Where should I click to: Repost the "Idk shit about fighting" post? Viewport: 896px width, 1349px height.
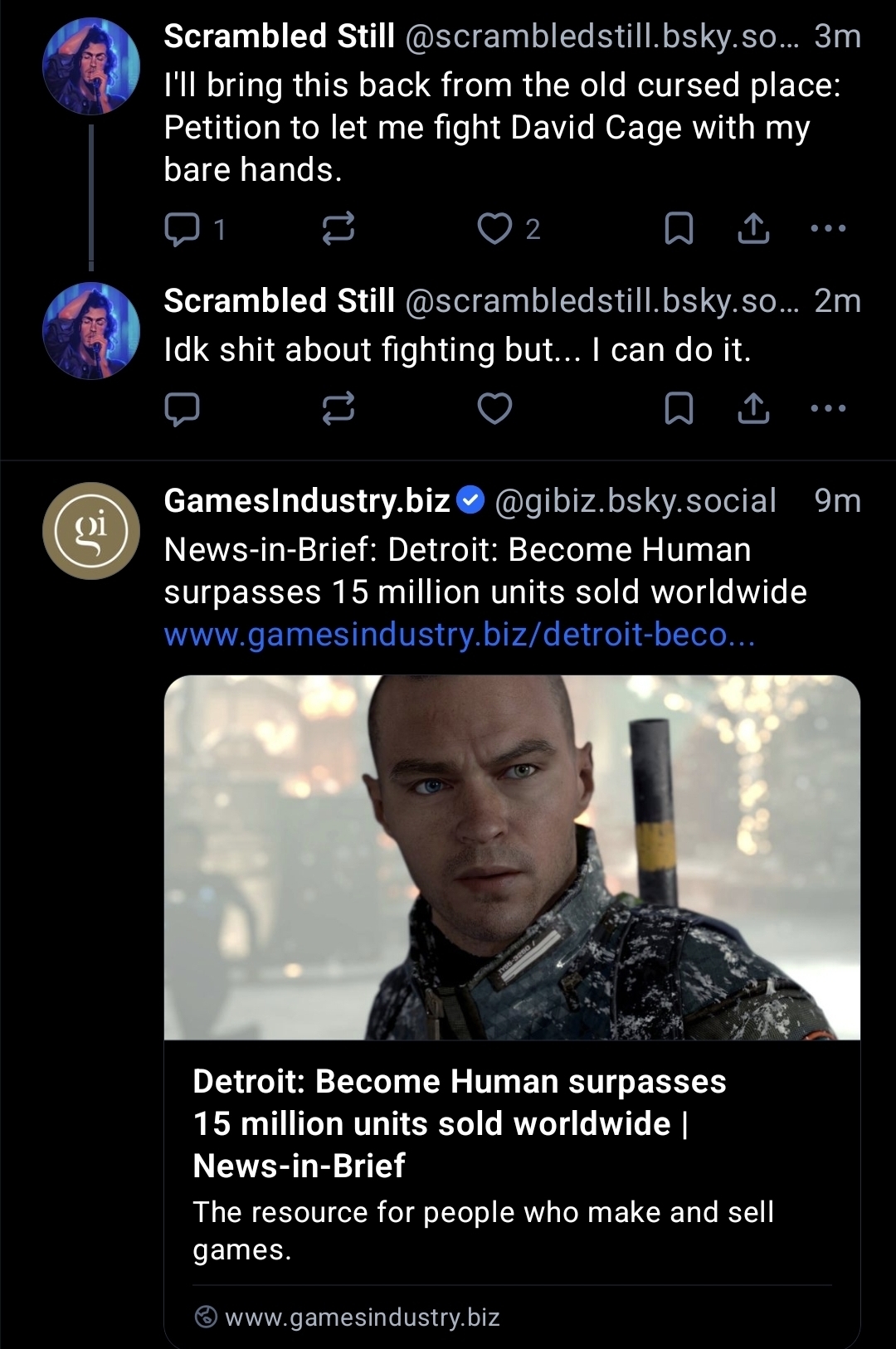(338, 408)
